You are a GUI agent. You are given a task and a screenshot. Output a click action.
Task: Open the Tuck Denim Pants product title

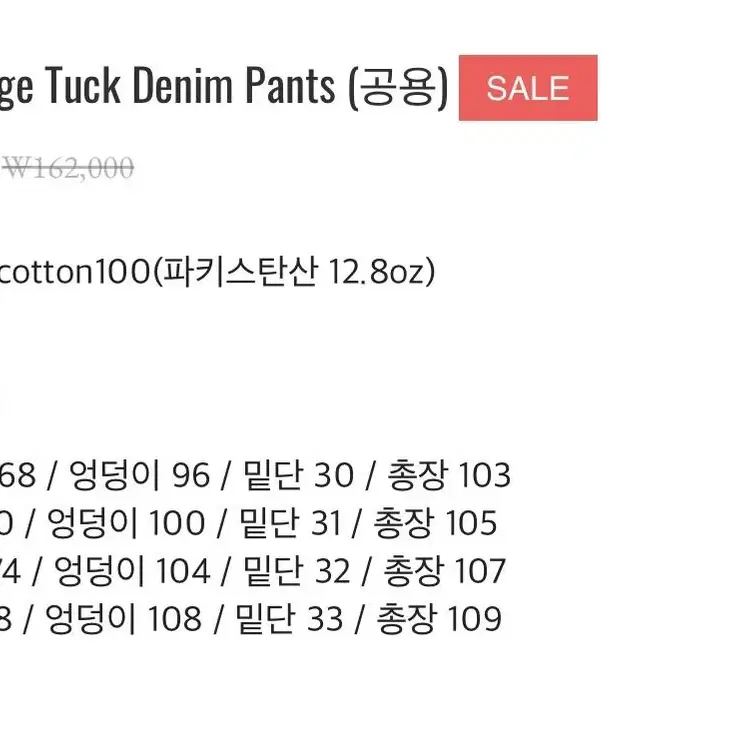point(223,86)
